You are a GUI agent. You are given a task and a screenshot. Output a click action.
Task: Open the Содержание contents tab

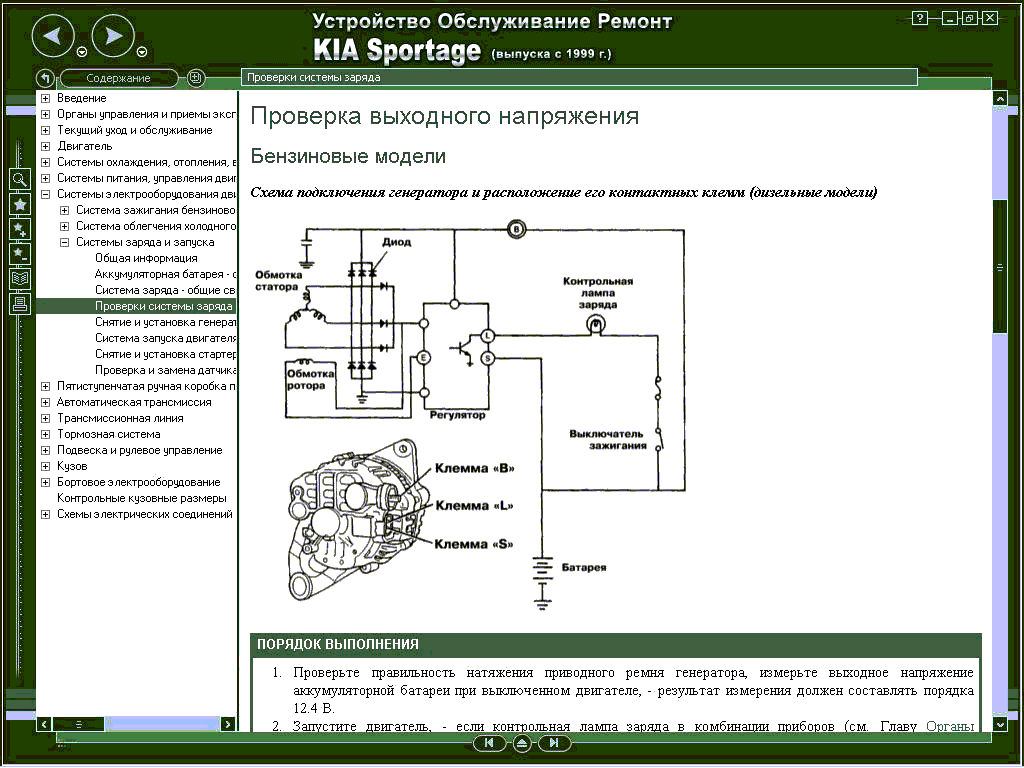coord(118,78)
